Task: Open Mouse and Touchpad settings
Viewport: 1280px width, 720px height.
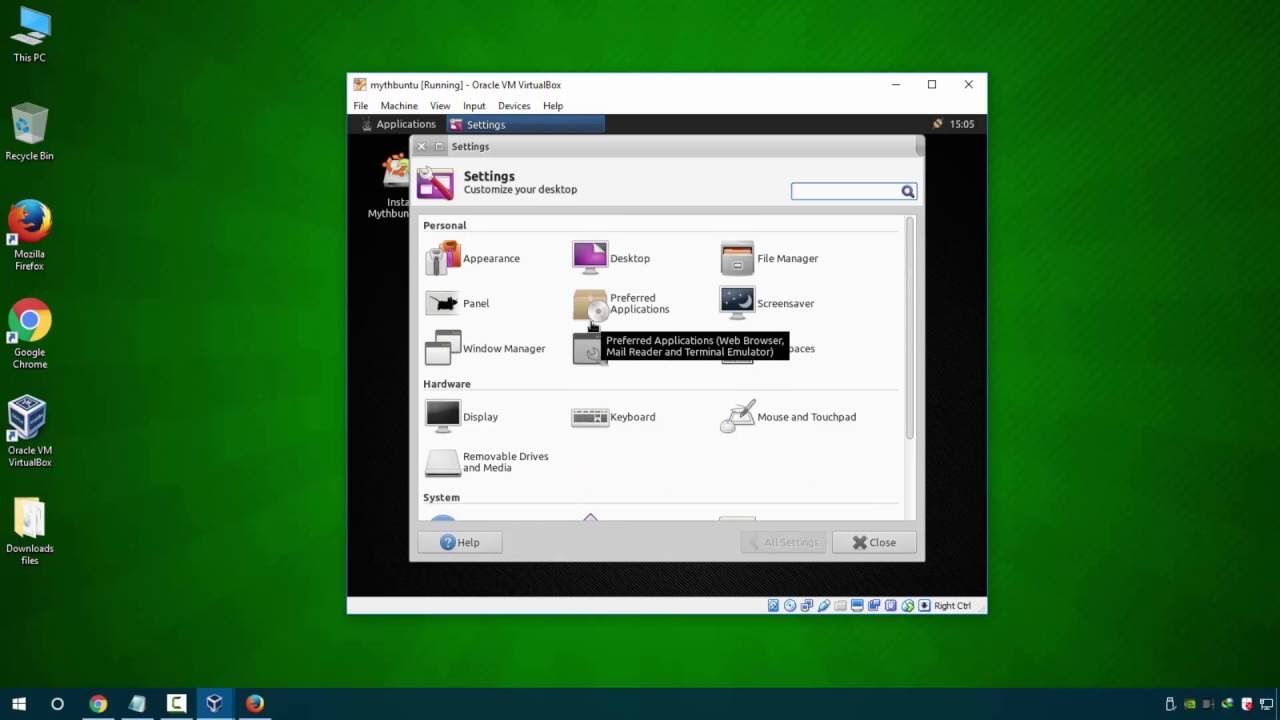Action: 788,417
